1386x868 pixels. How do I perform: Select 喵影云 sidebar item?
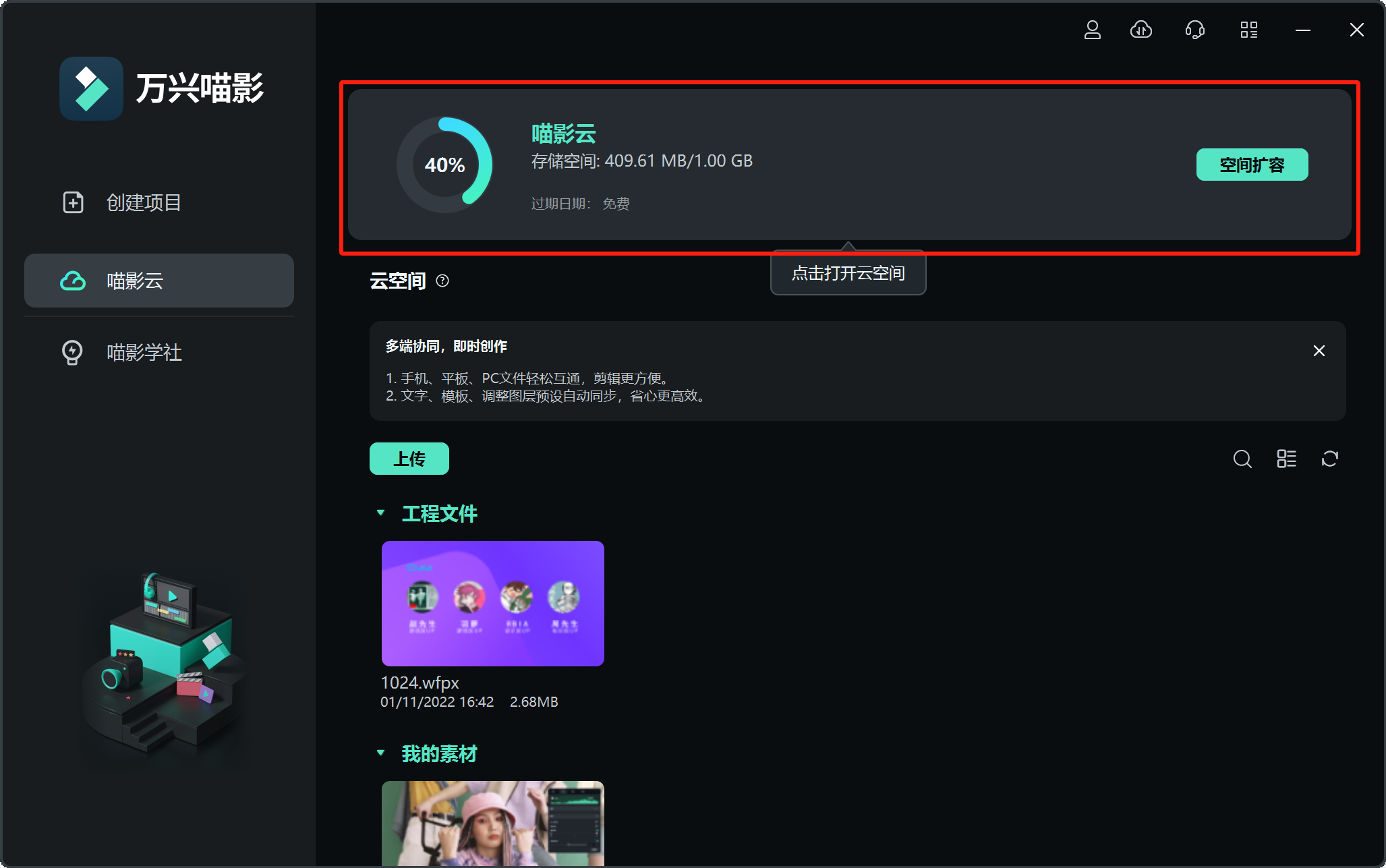(159, 281)
